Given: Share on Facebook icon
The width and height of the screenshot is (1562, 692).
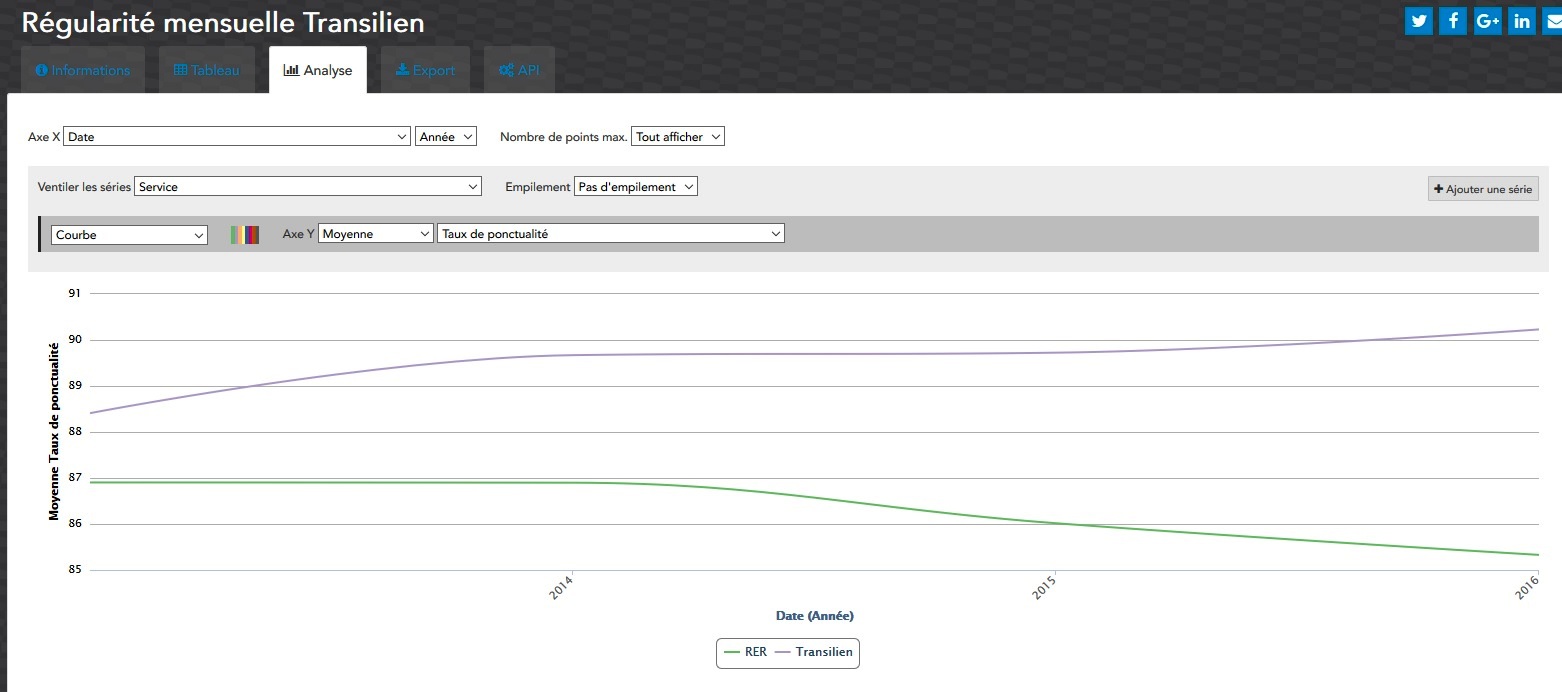Looking at the screenshot, I should (x=1453, y=20).
